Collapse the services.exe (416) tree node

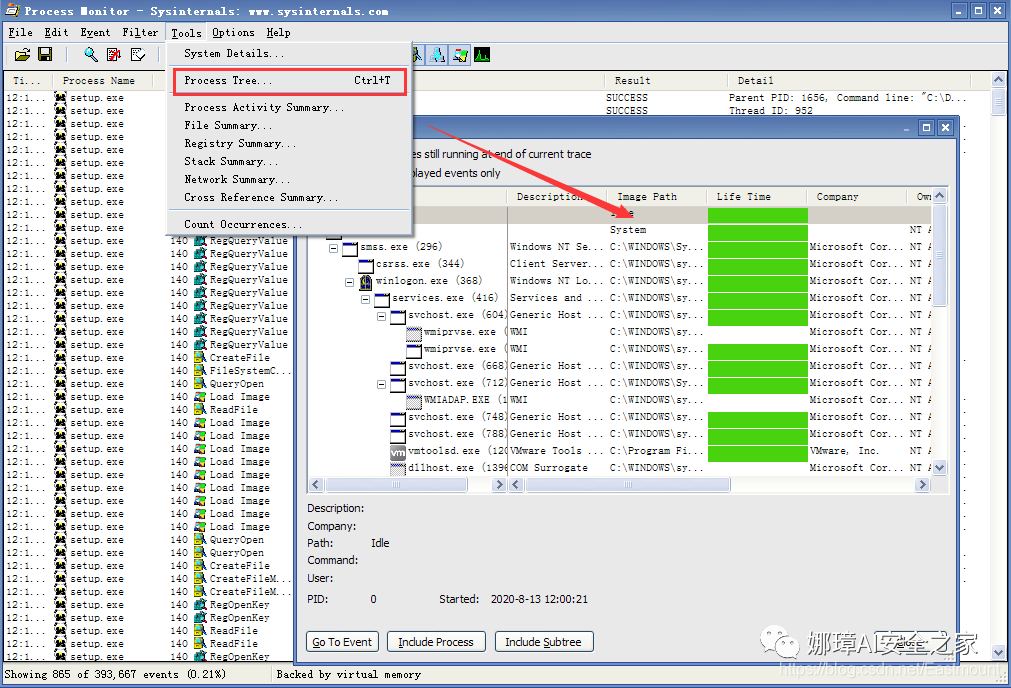coord(366,299)
